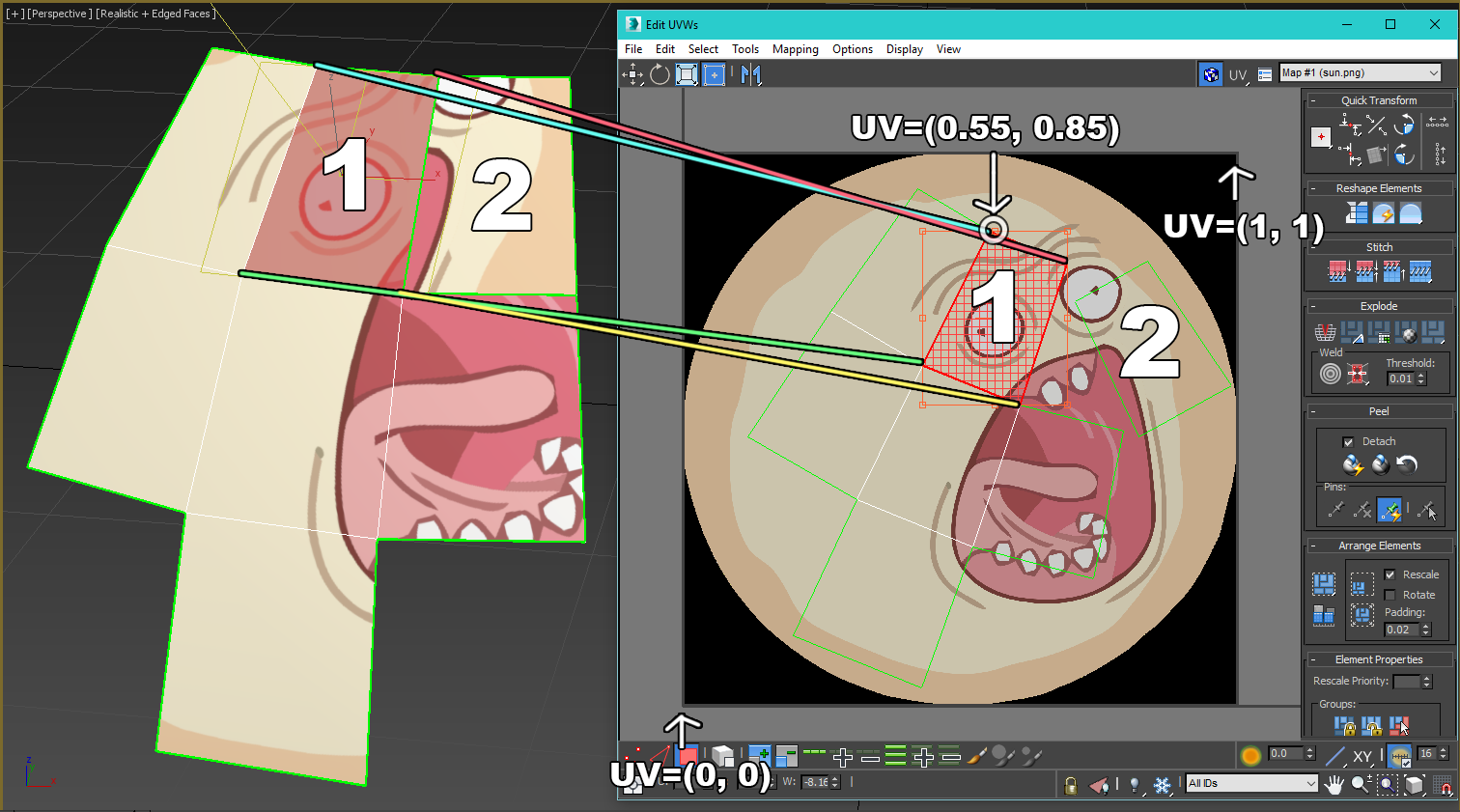The image size is (1460, 812).
Task: Open the All IDs material dropdown
Action: click(x=1251, y=783)
